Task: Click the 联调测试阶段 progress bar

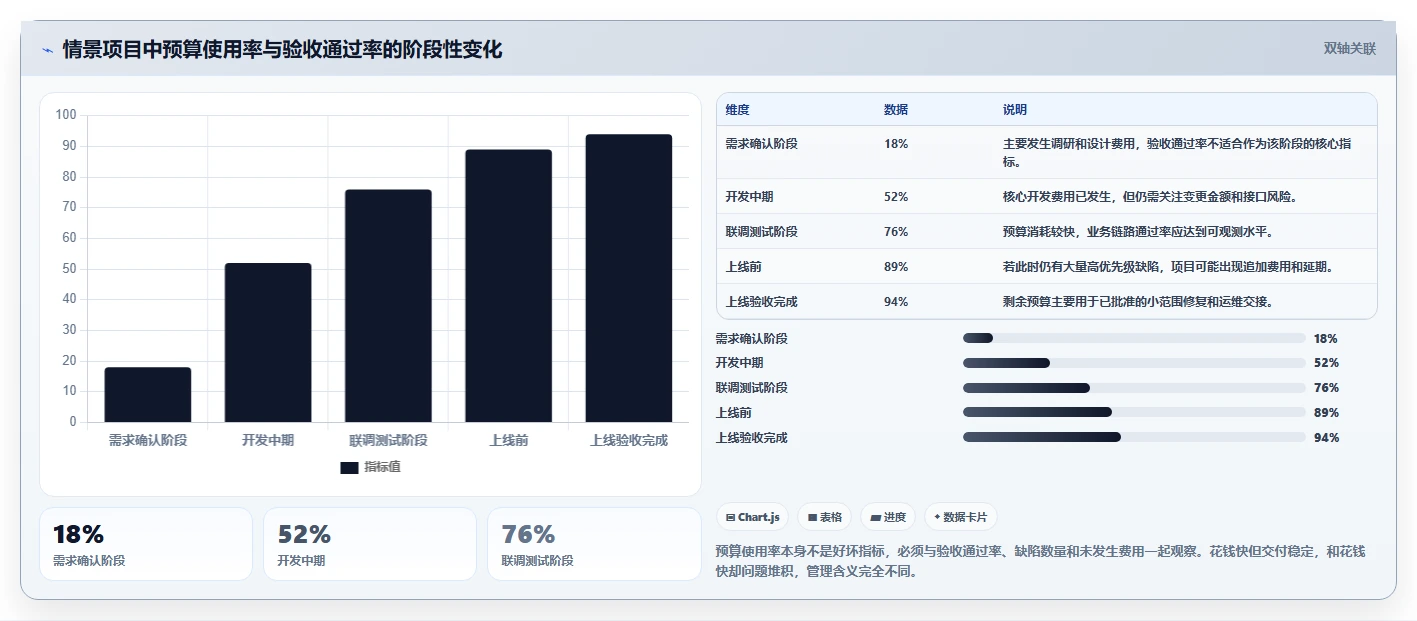Action: [x=1134, y=388]
